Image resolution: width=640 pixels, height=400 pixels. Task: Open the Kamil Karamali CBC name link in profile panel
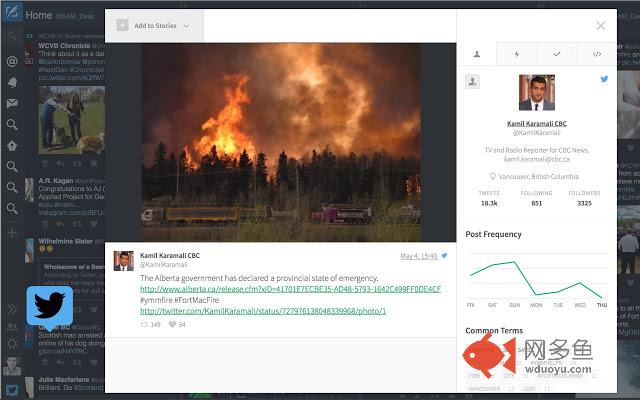(x=536, y=123)
